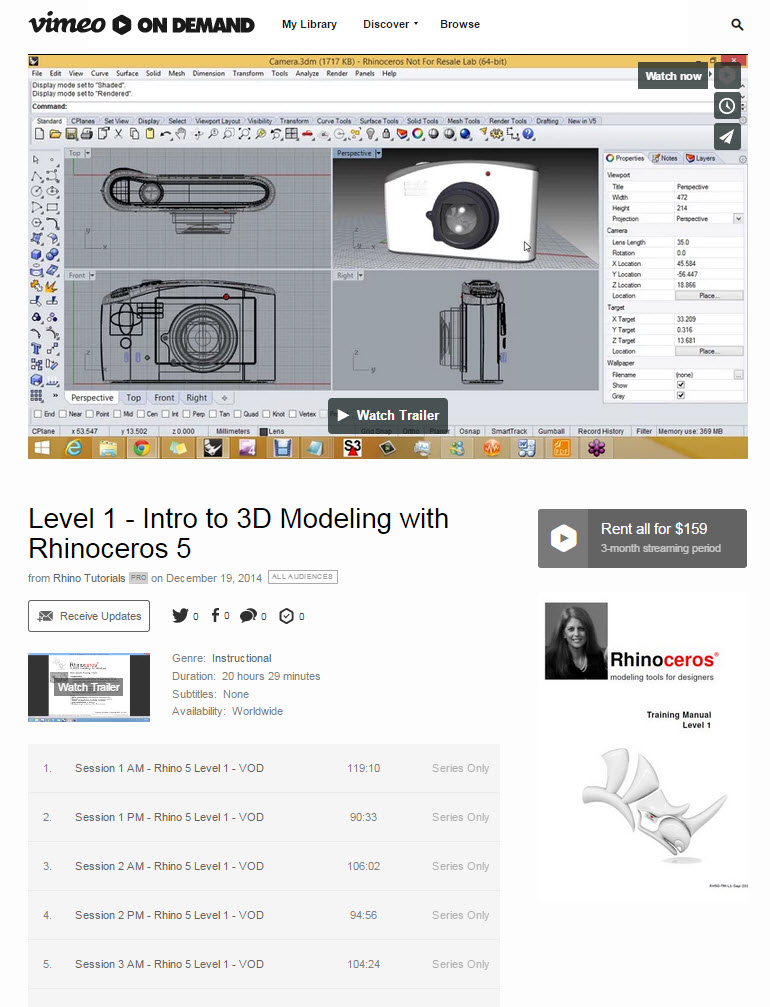The height and width of the screenshot is (1007, 770).
Task: Select the Text tool icon in left sidebar
Action: [36, 349]
